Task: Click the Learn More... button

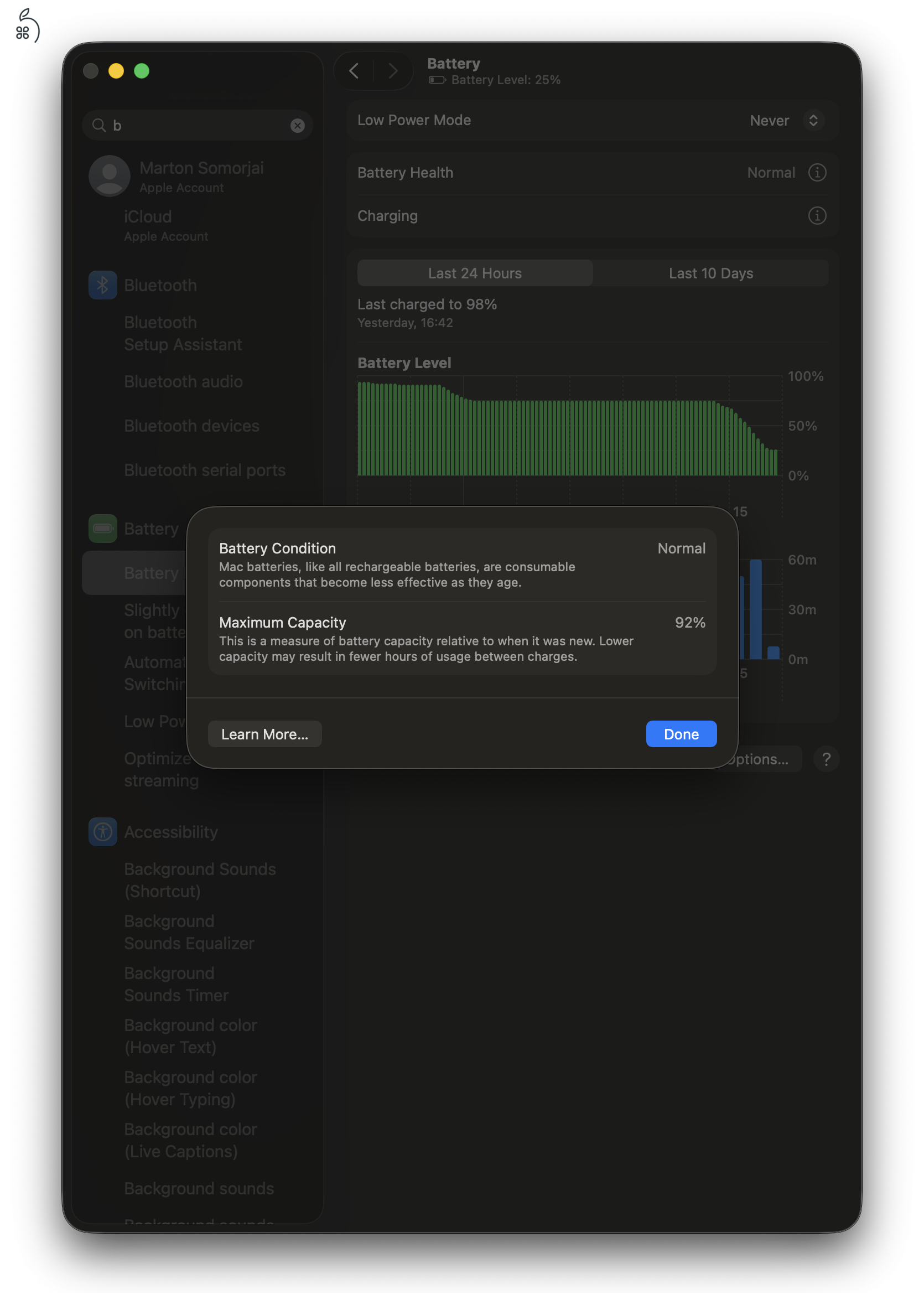Action: tap(264, 734)
